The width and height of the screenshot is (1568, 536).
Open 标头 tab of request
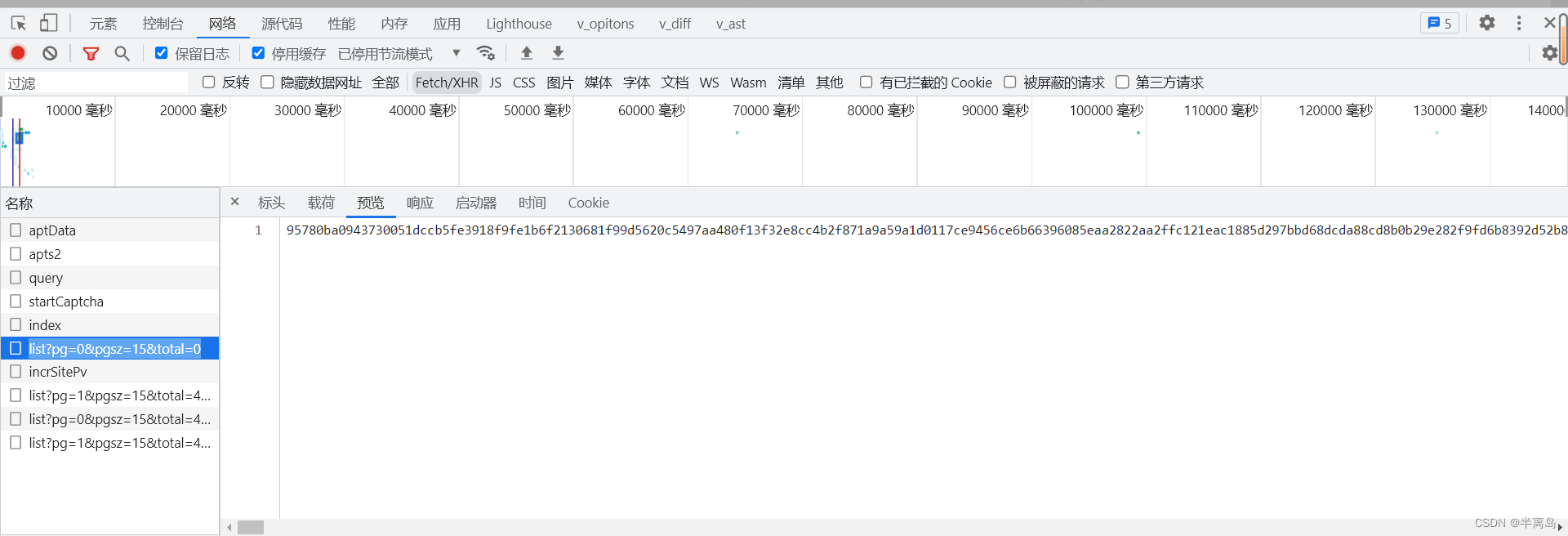coord(271,203)
